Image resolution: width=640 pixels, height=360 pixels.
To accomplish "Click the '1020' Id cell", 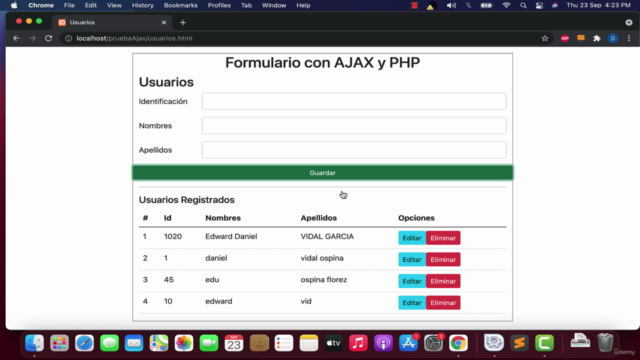I will pyautogui.click(x=173, y=237).
